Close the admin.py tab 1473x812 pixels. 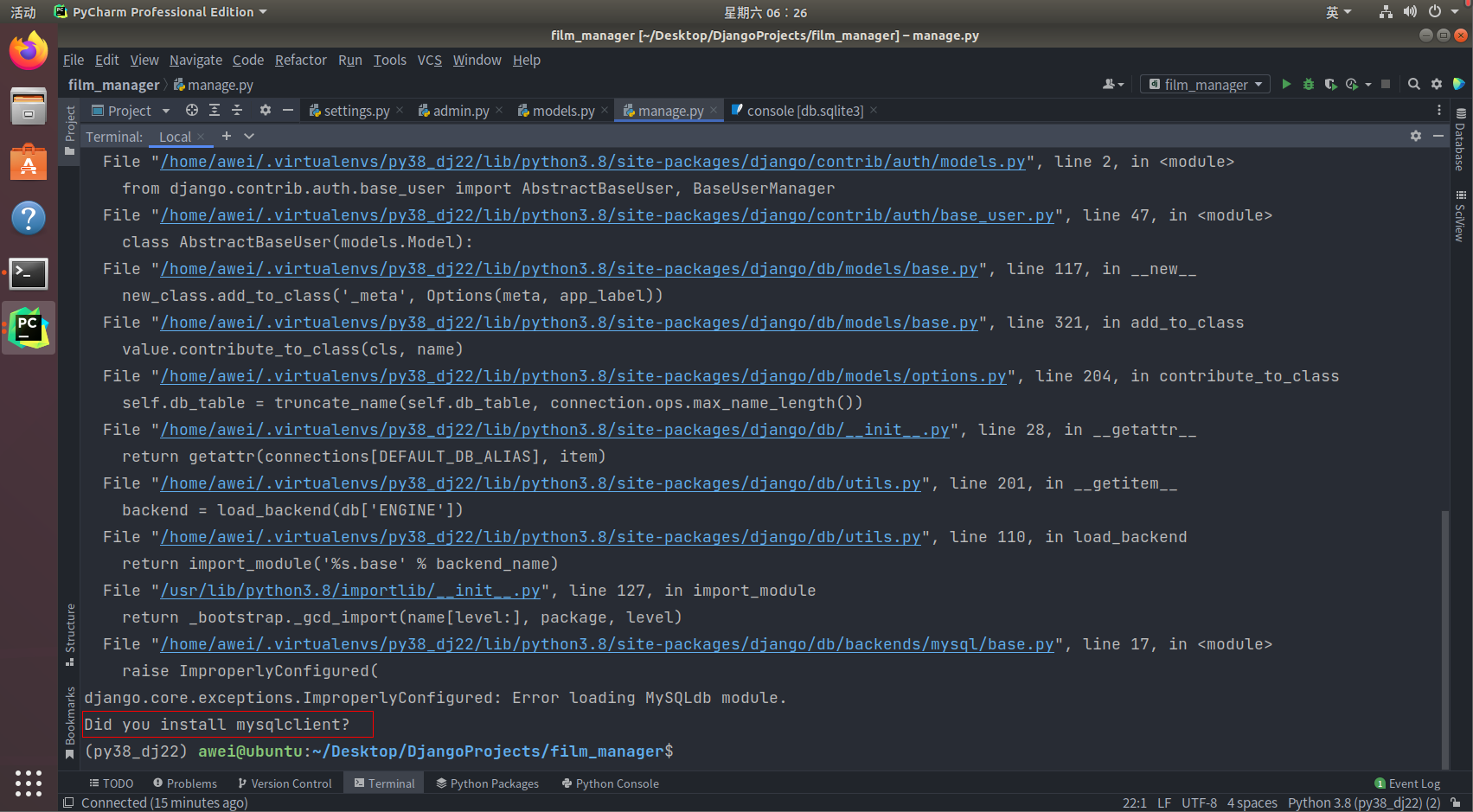tap(499, 110)
